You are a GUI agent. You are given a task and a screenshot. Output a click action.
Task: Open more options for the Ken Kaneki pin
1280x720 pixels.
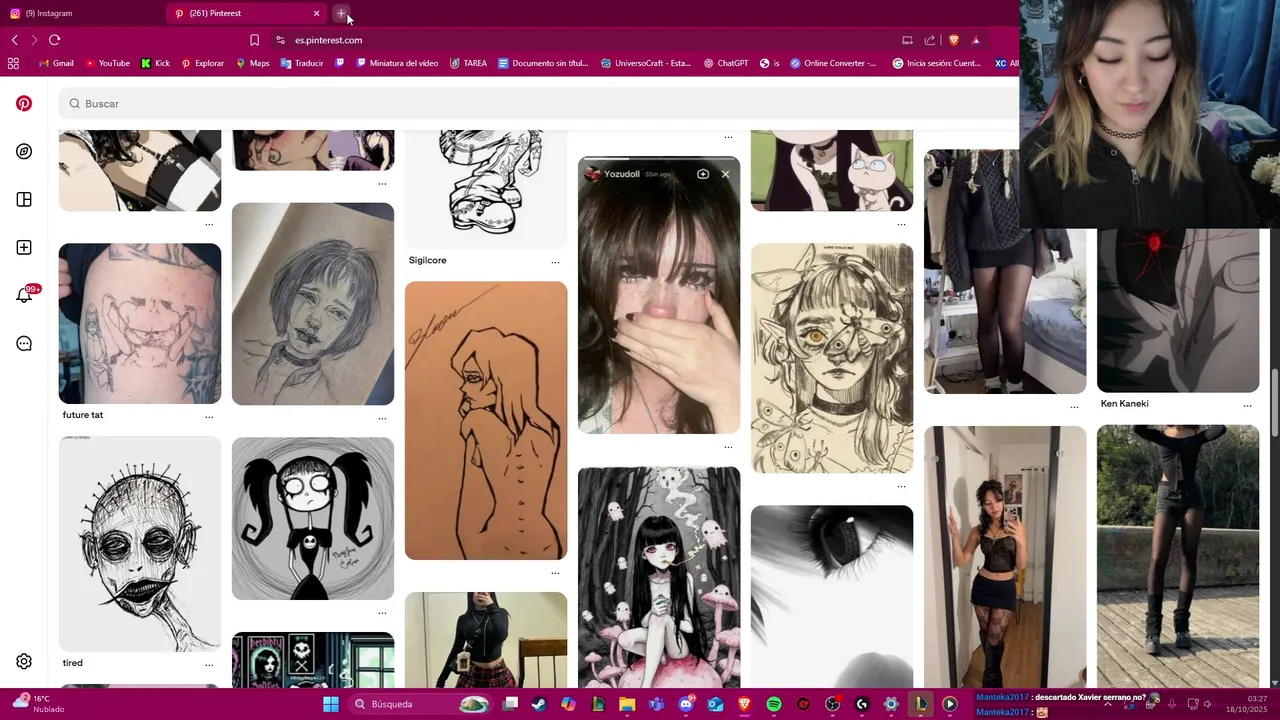click(1247, 405)
